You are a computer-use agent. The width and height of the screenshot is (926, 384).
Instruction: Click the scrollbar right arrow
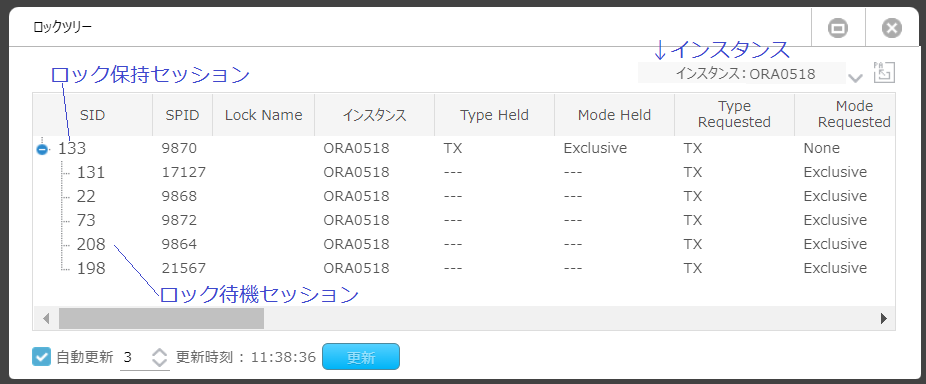pyautogui.click(x=883, y=318)
